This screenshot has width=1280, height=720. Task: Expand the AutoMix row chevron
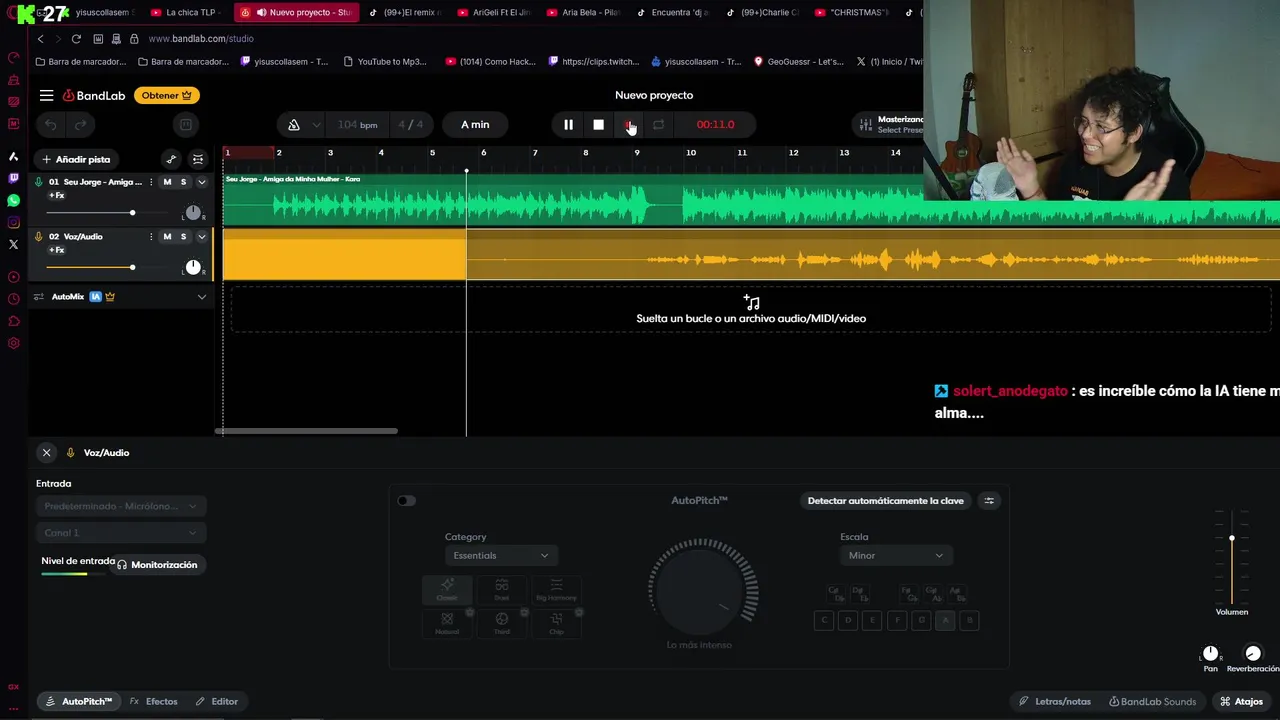[x=201, y=297]
